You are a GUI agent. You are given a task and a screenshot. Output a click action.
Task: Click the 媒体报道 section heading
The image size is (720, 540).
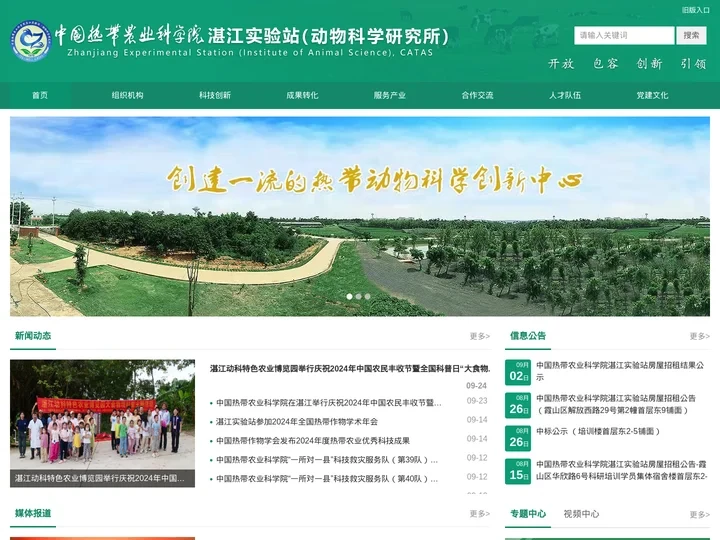pos(33,513)
